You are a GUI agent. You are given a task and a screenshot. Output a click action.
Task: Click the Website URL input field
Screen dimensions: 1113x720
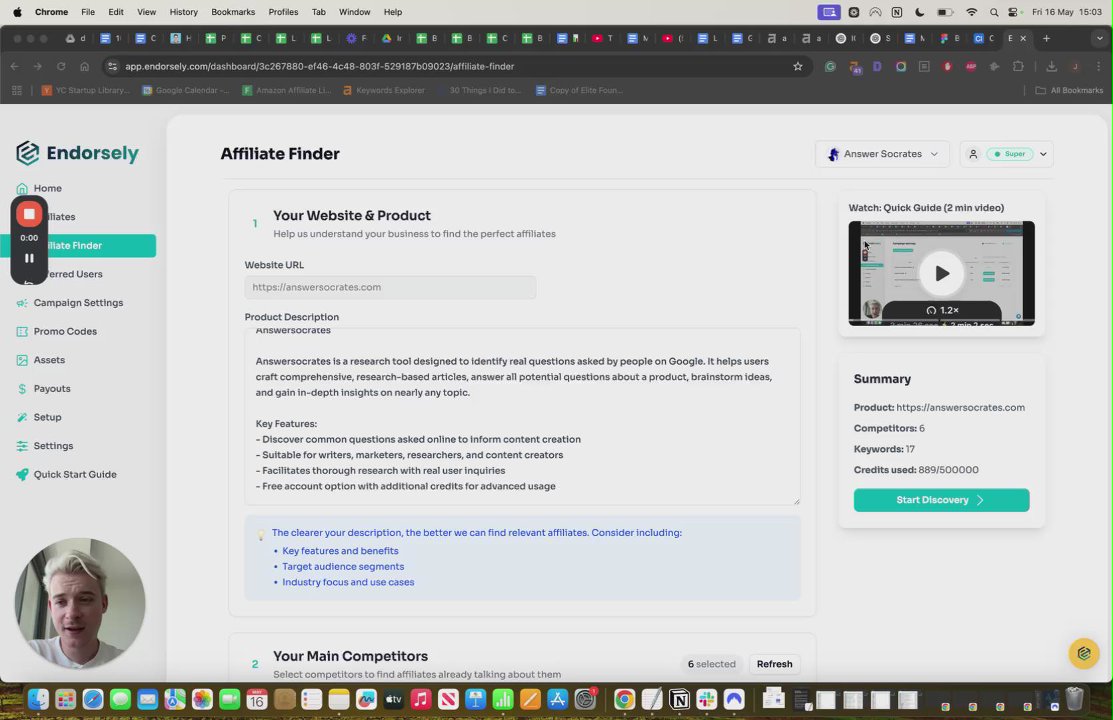tap(390, 287)
